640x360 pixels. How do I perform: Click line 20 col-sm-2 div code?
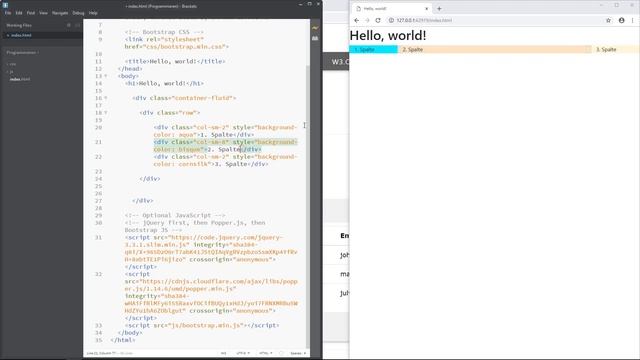coord(225,131)
